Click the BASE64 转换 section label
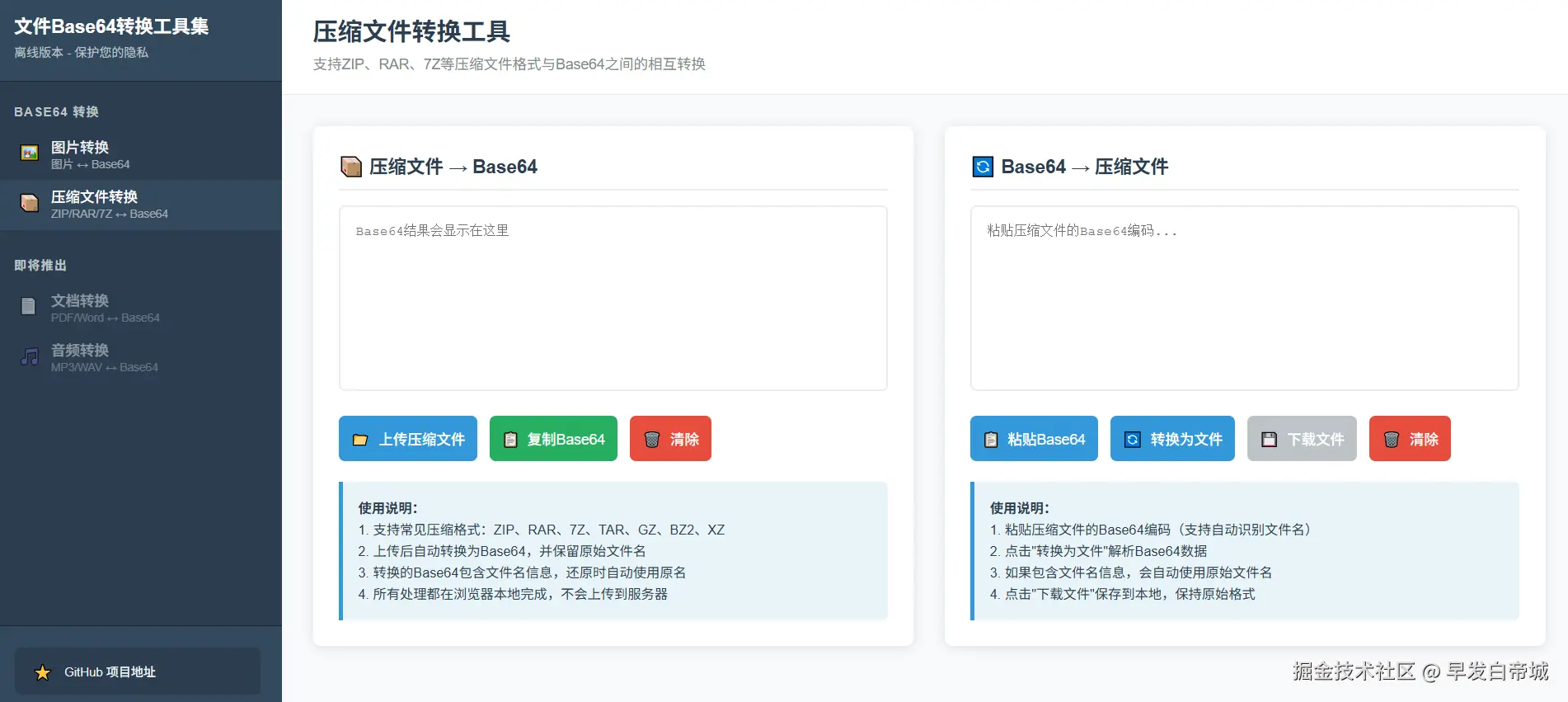Image resolution: width=1568 pixels, height=702 pixels. [x=56, y=112]
